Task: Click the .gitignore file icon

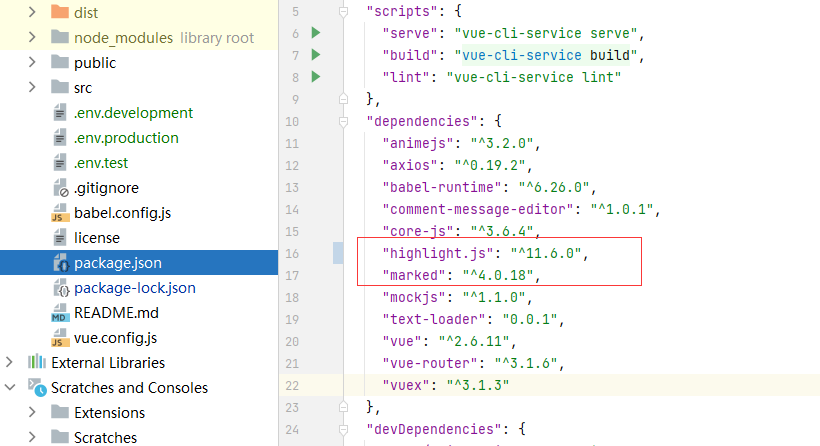Action: pyautogui.click(x=59, y=188)
